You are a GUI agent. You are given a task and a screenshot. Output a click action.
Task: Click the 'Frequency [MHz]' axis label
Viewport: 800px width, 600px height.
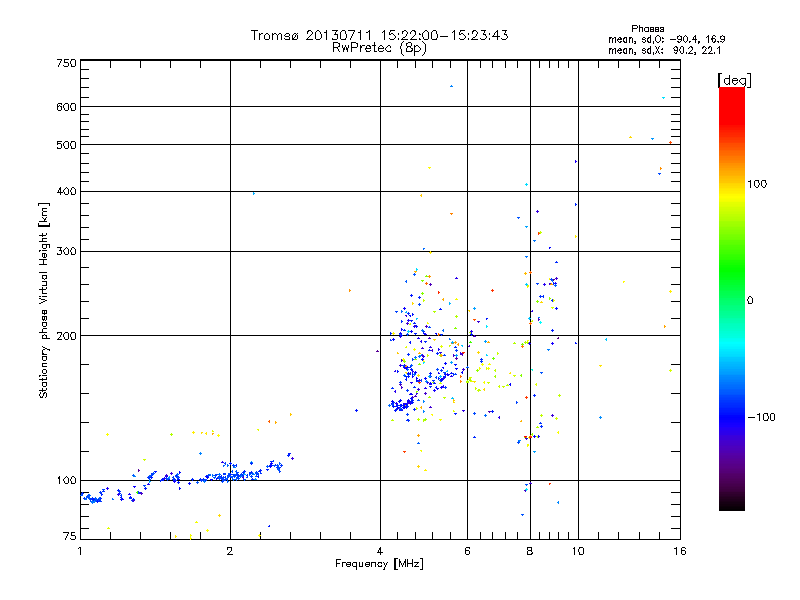coord(379,564)
